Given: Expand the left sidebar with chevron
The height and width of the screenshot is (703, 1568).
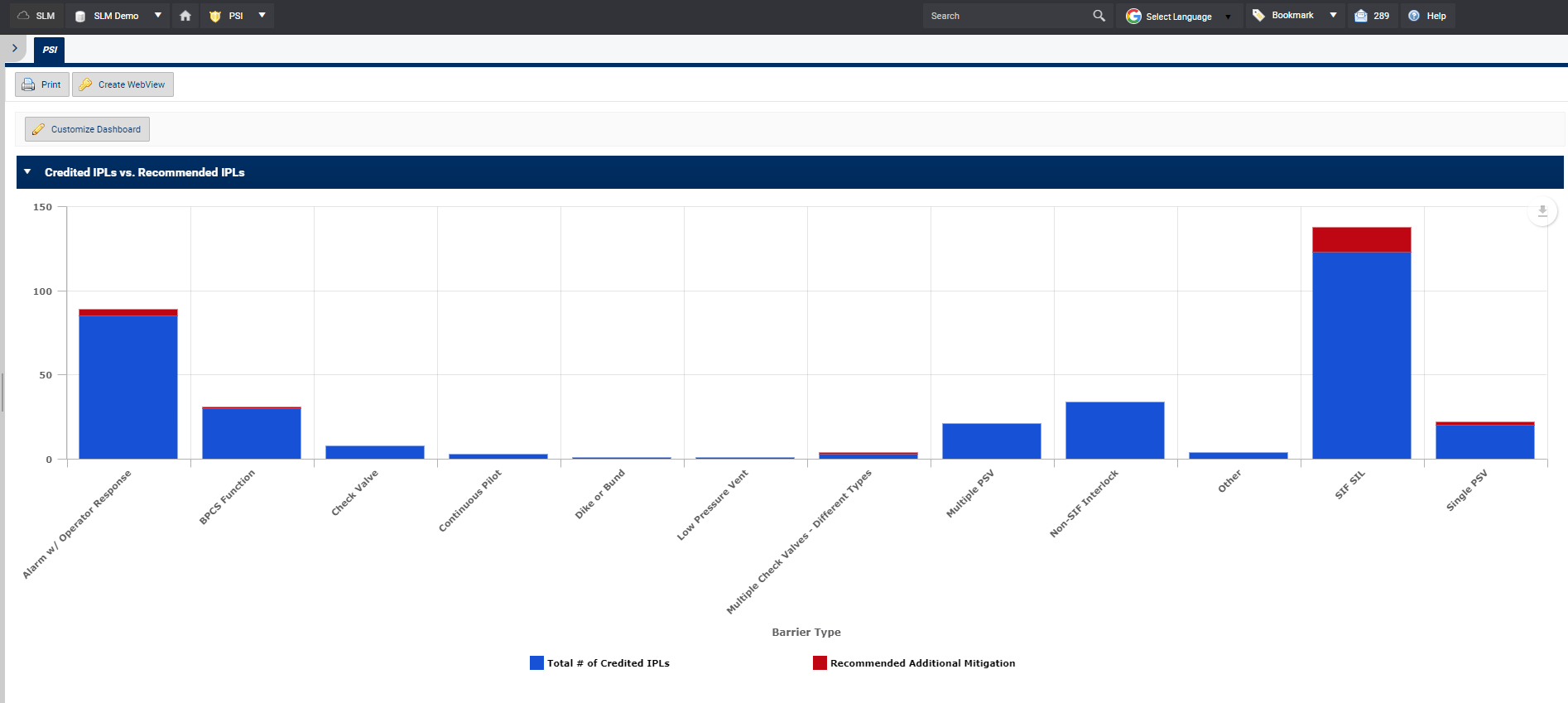Looking at the screenshot, I should coord(15,49).
